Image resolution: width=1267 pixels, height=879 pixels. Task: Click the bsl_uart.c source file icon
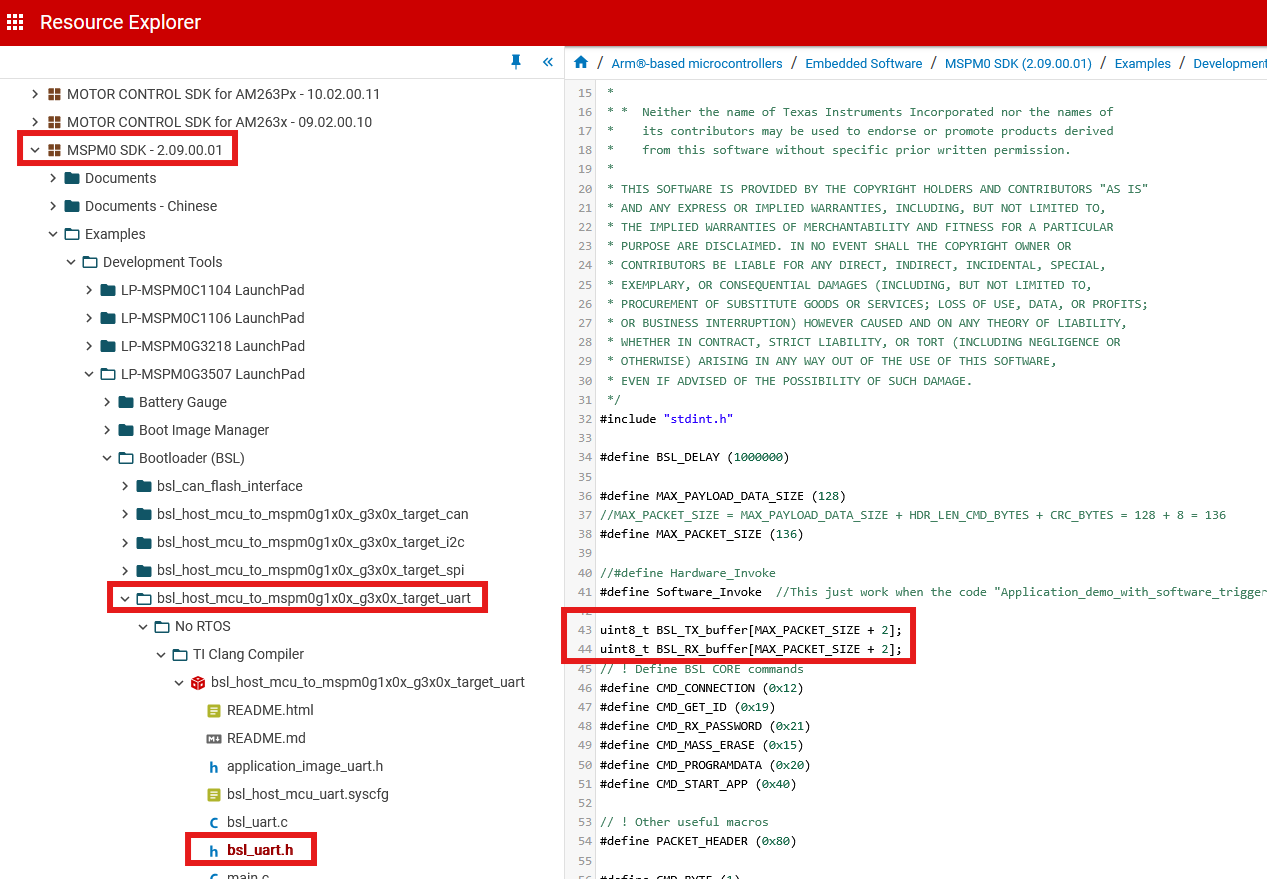(x=214, y=822)
